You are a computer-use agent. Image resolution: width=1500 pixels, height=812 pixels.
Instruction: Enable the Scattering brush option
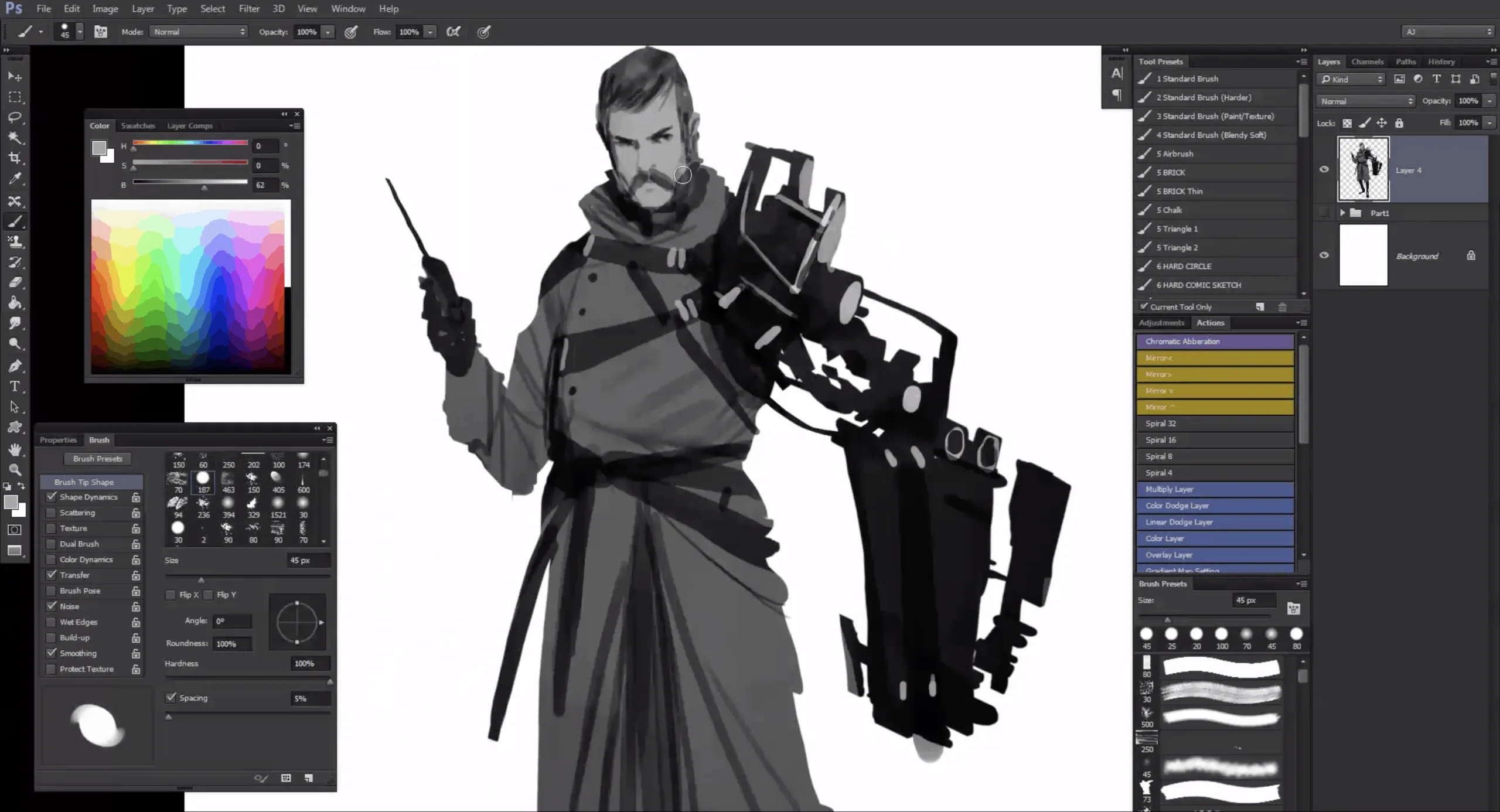[x=51, y=512]
